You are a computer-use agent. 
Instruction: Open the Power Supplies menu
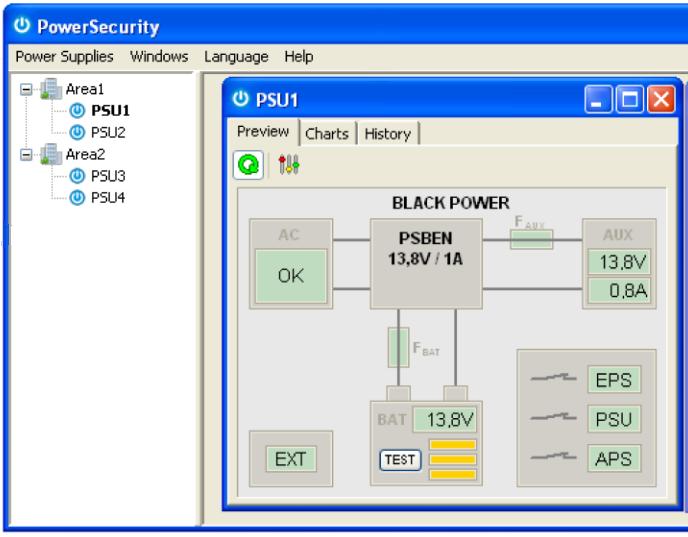[x=64, y=57]
